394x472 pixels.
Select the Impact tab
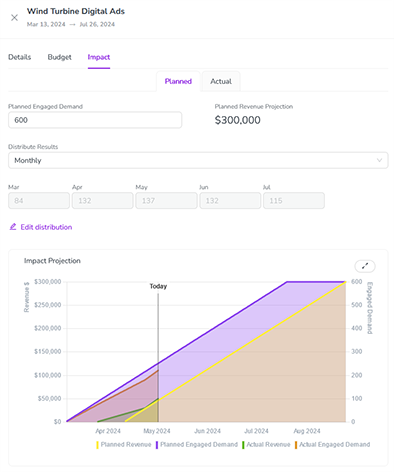click(x=99, y=57)
